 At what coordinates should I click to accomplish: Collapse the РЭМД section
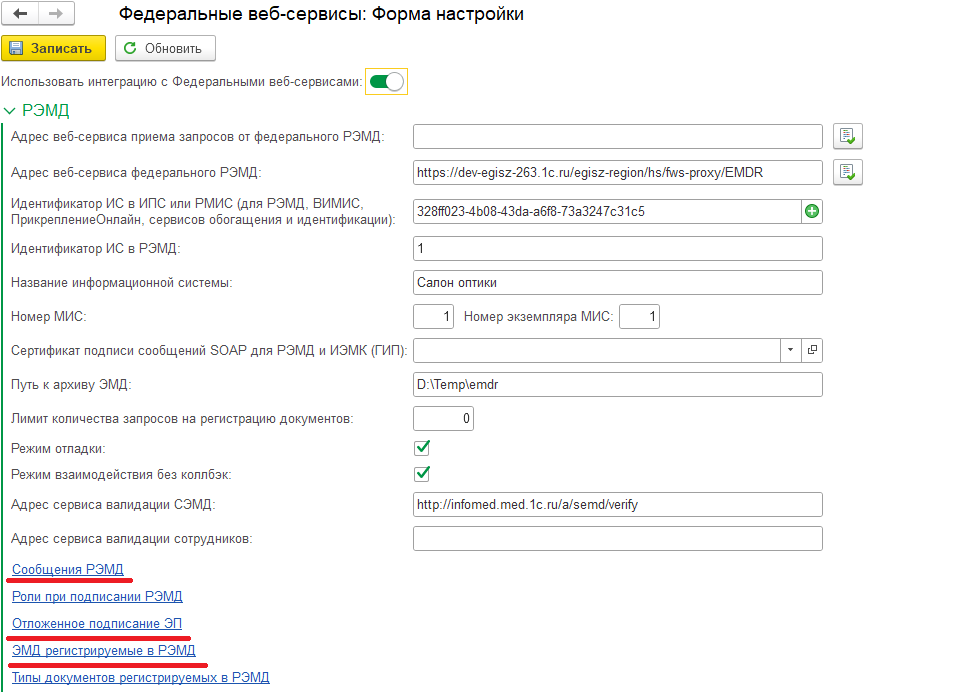point(9,111)
